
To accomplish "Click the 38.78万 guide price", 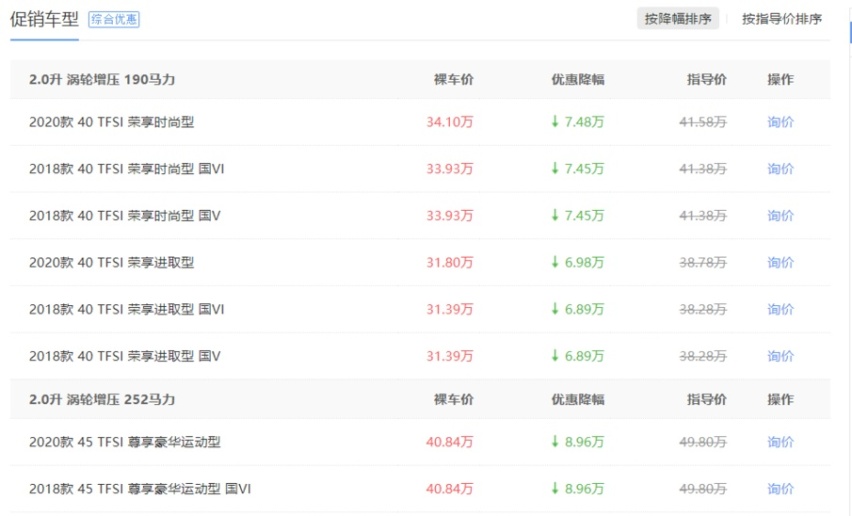I will [703, 262].
